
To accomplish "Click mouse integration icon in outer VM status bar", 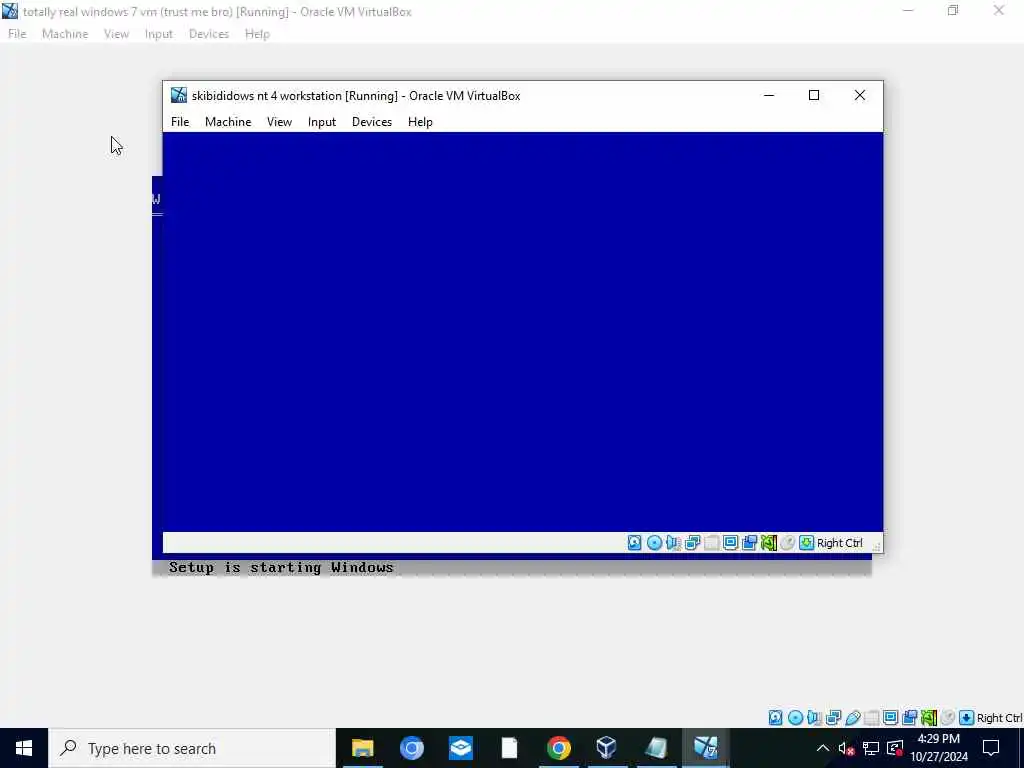I will coord(948,718).
